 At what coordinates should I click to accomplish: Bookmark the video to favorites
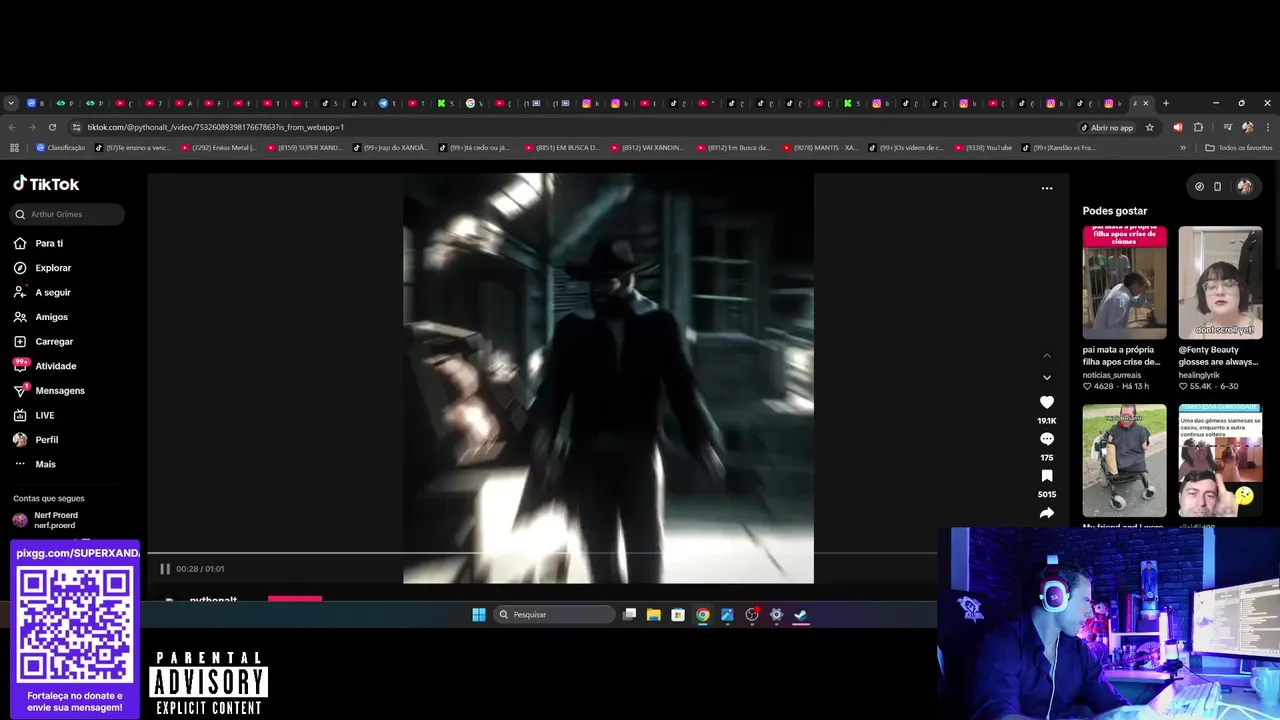click(x=1047, y=476)
